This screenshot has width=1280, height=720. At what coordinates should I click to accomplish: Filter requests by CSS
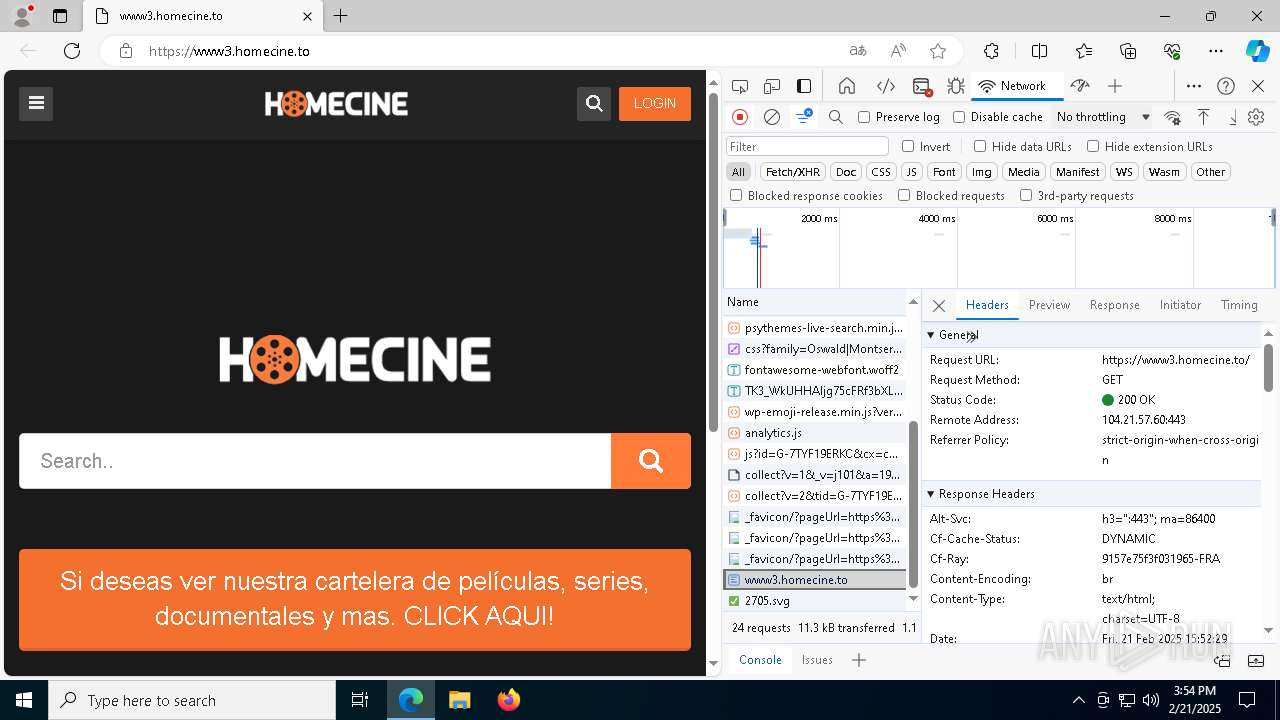coord(880,172)
